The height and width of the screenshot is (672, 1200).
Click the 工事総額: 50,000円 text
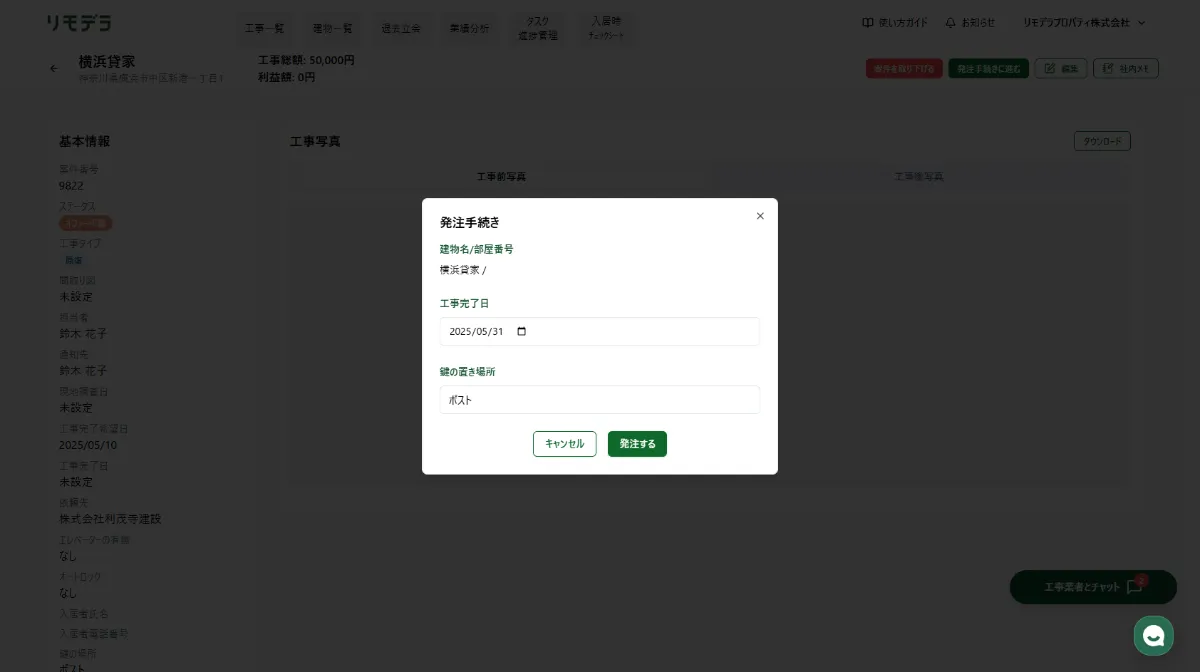(x=306, y=60)
